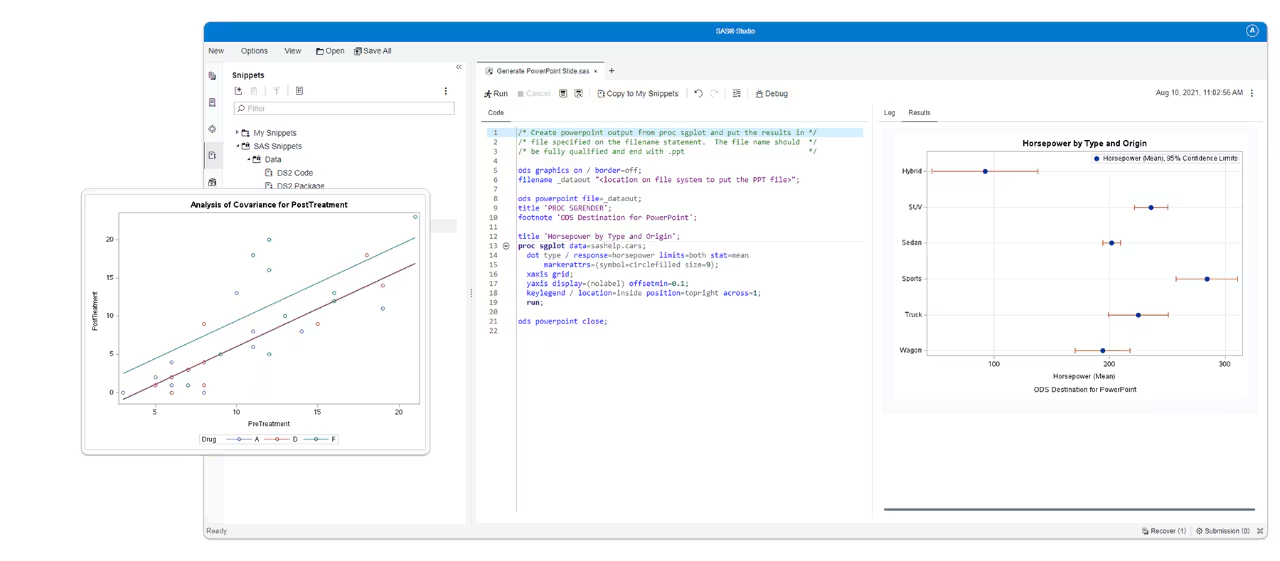This screenshot has width=1280, height=561.
Task: Click the format code icon
Action: click(737, 93)
